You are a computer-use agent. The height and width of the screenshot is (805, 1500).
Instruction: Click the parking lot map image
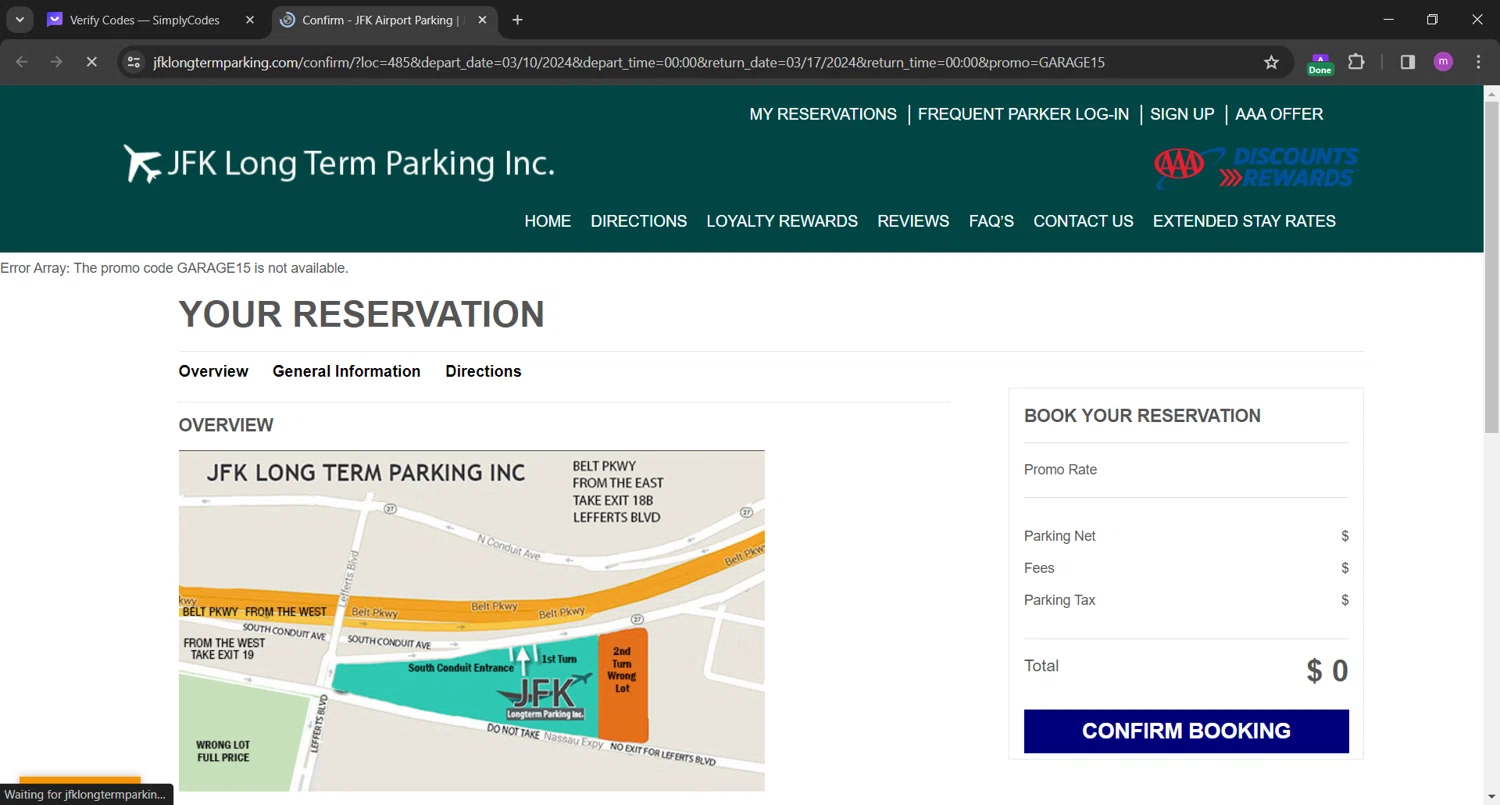(x=471, y=620)
